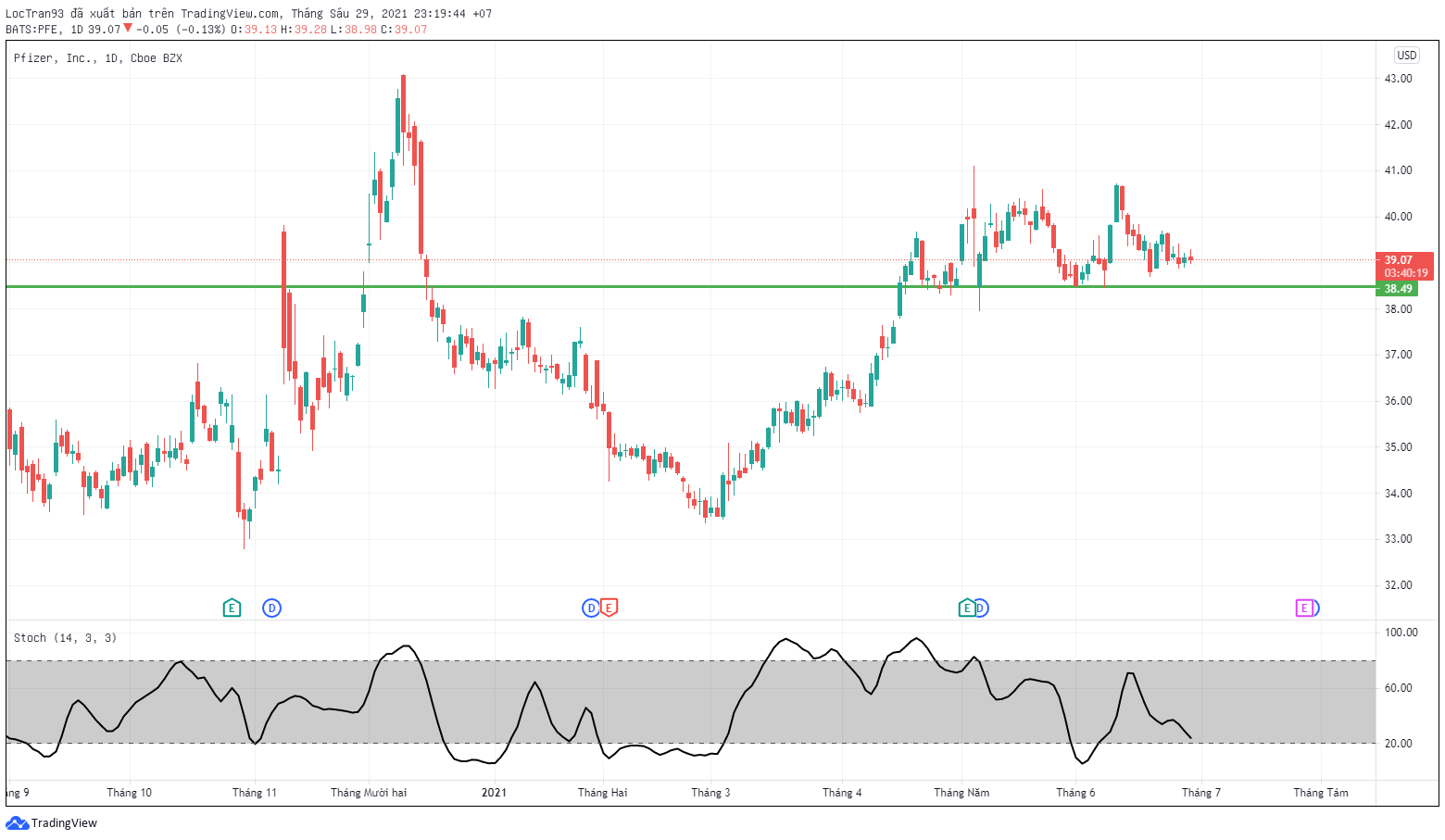Click the Tháng 7 time axis label
The height and width of the screenshot is (840, 1445).
click(x=1201, y=793)
